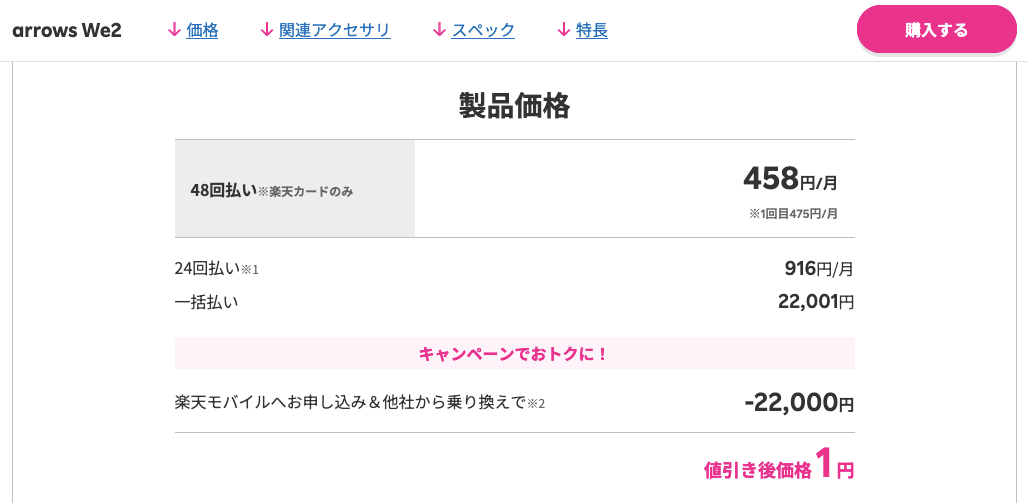Click the -22,000円 discount amount

click(x=799, y=403)
